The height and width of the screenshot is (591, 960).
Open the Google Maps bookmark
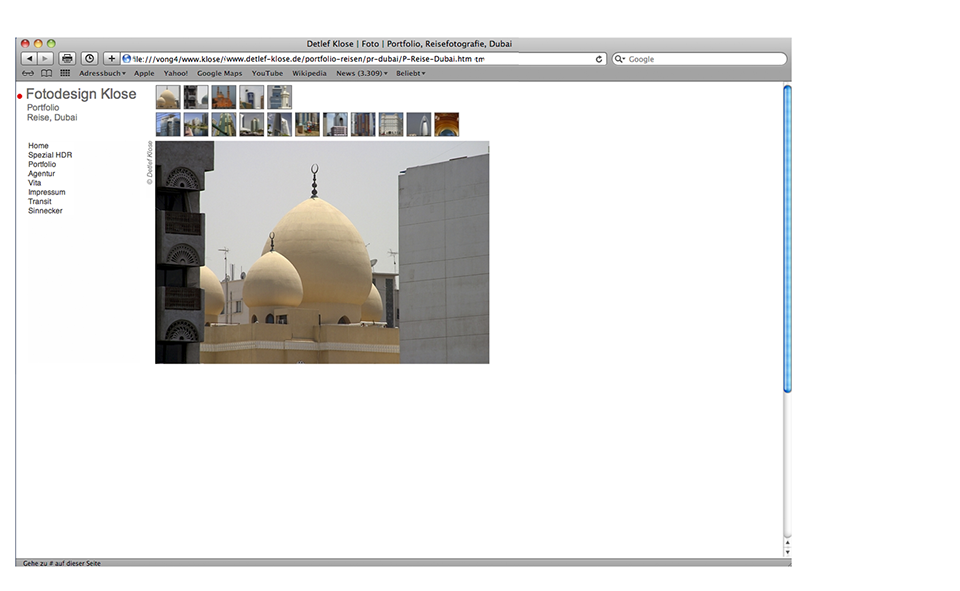[x=219, y=73]
